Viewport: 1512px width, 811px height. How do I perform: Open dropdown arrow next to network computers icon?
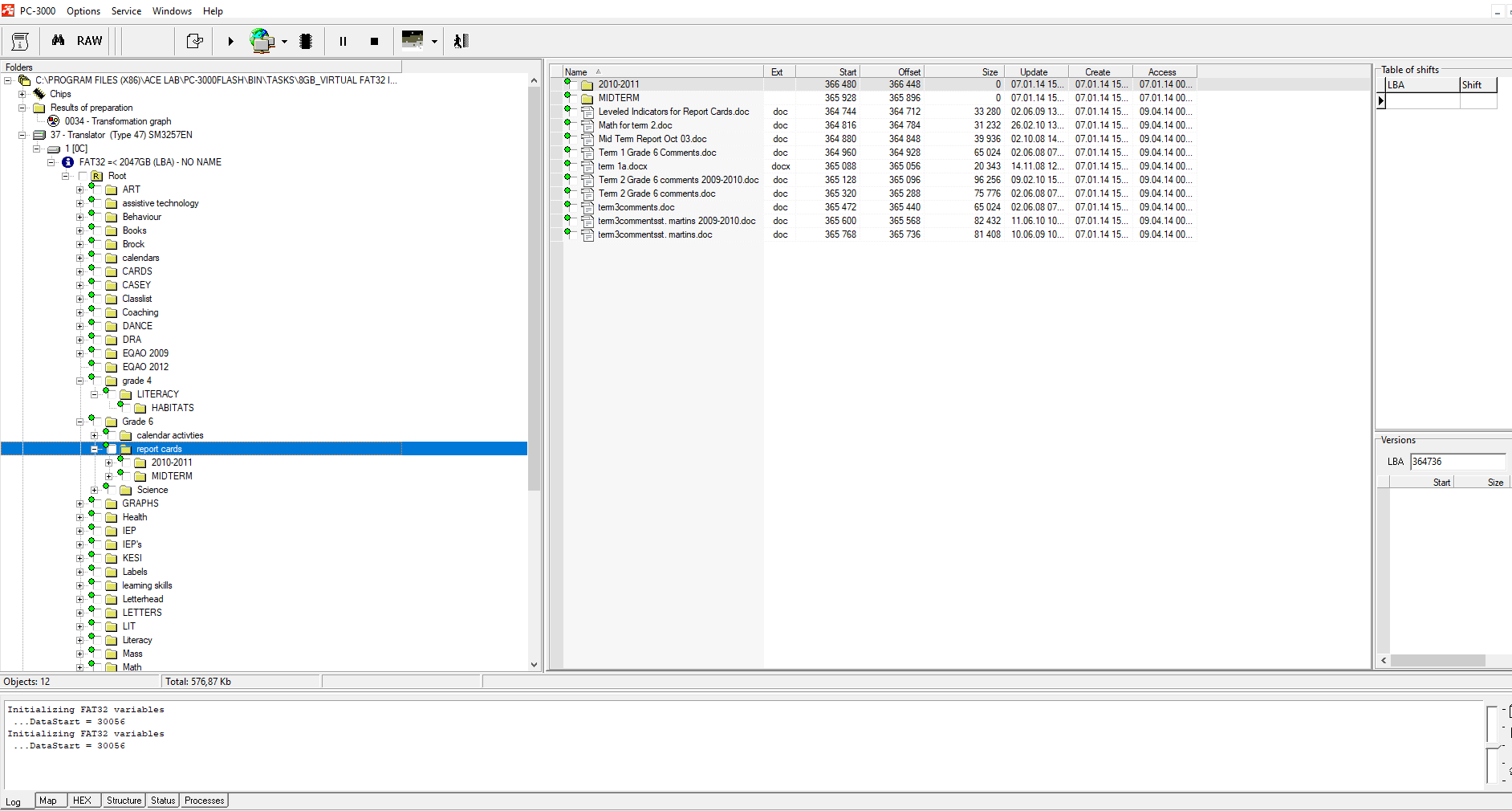(284, 42)
